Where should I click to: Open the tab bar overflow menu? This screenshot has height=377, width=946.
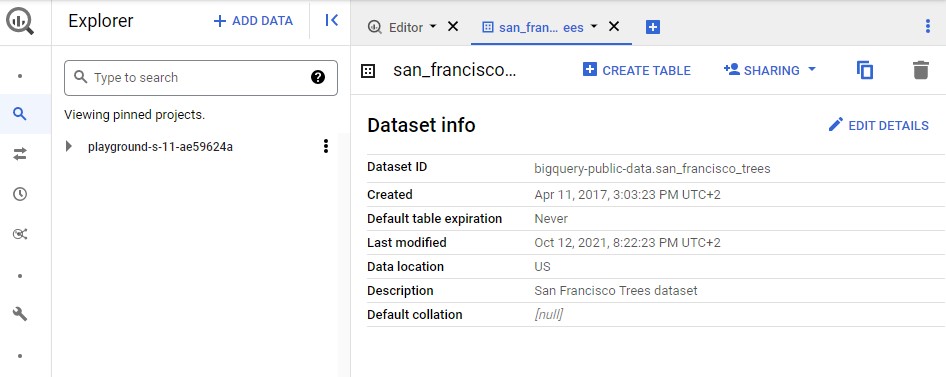coord(928,26)
